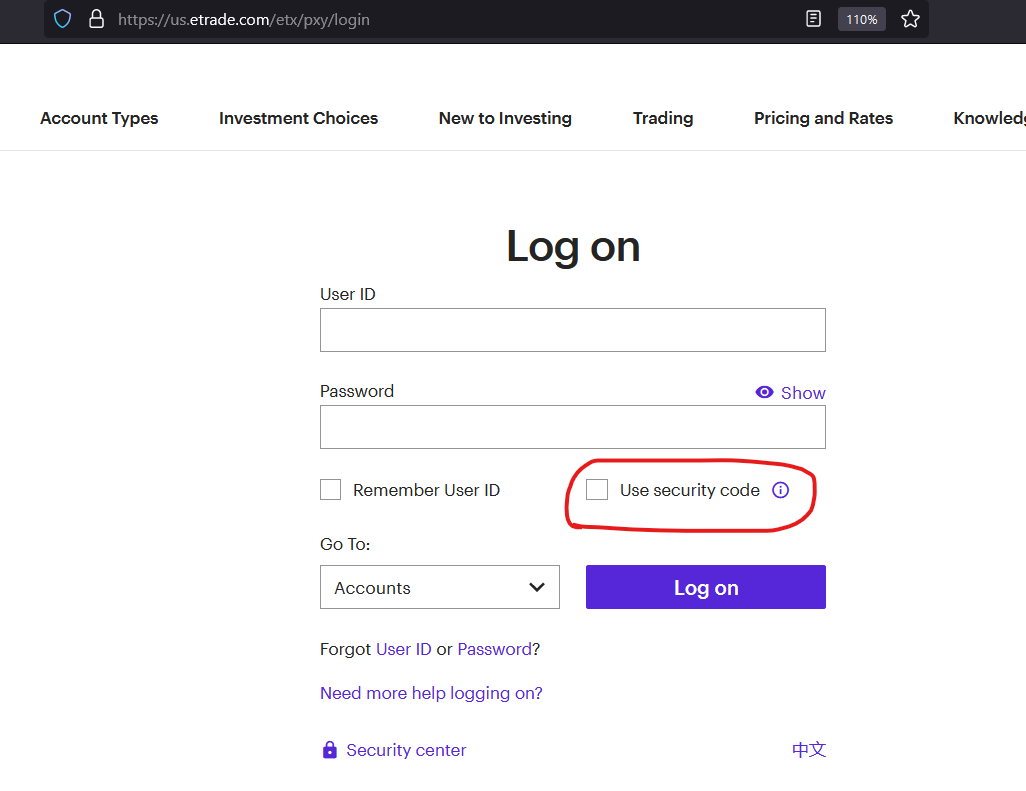Bookmark this page with the star icon

click(910, 19)
